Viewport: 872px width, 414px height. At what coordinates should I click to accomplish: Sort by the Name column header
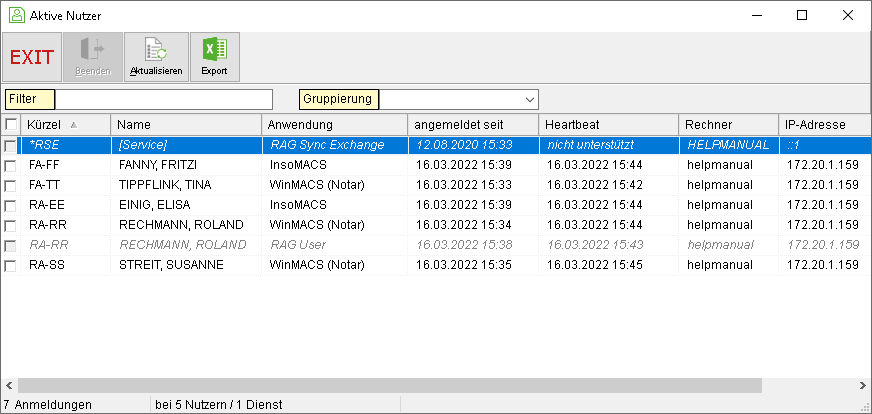[186, 125]
